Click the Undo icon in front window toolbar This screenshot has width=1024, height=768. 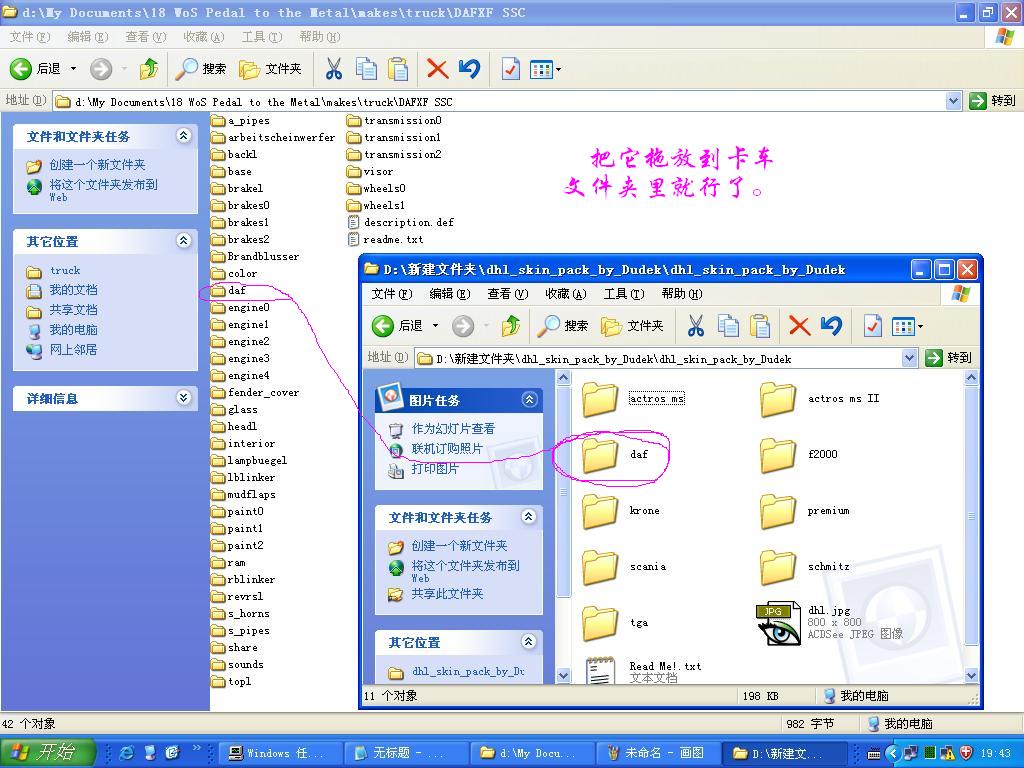(831, 325)
